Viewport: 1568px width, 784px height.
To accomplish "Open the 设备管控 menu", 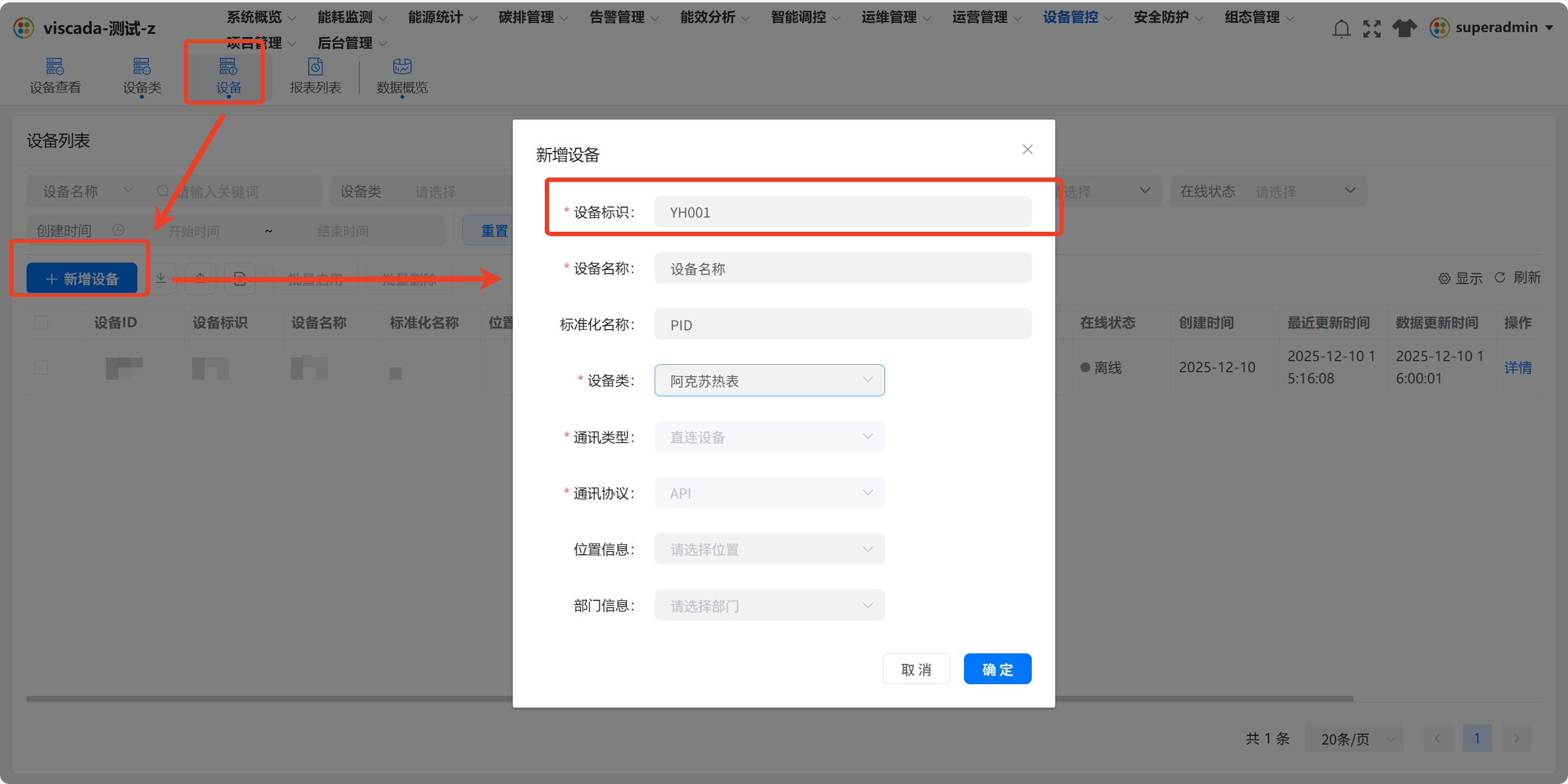I will point(1077,17).
